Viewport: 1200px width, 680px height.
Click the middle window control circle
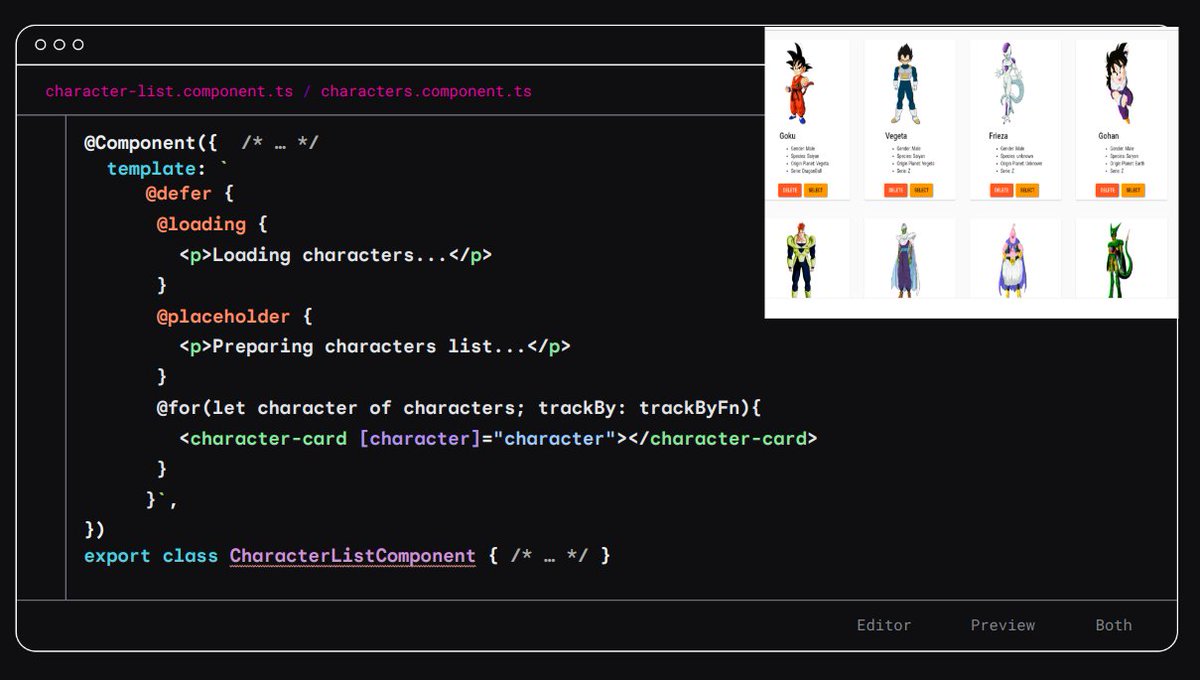(59, 44)
